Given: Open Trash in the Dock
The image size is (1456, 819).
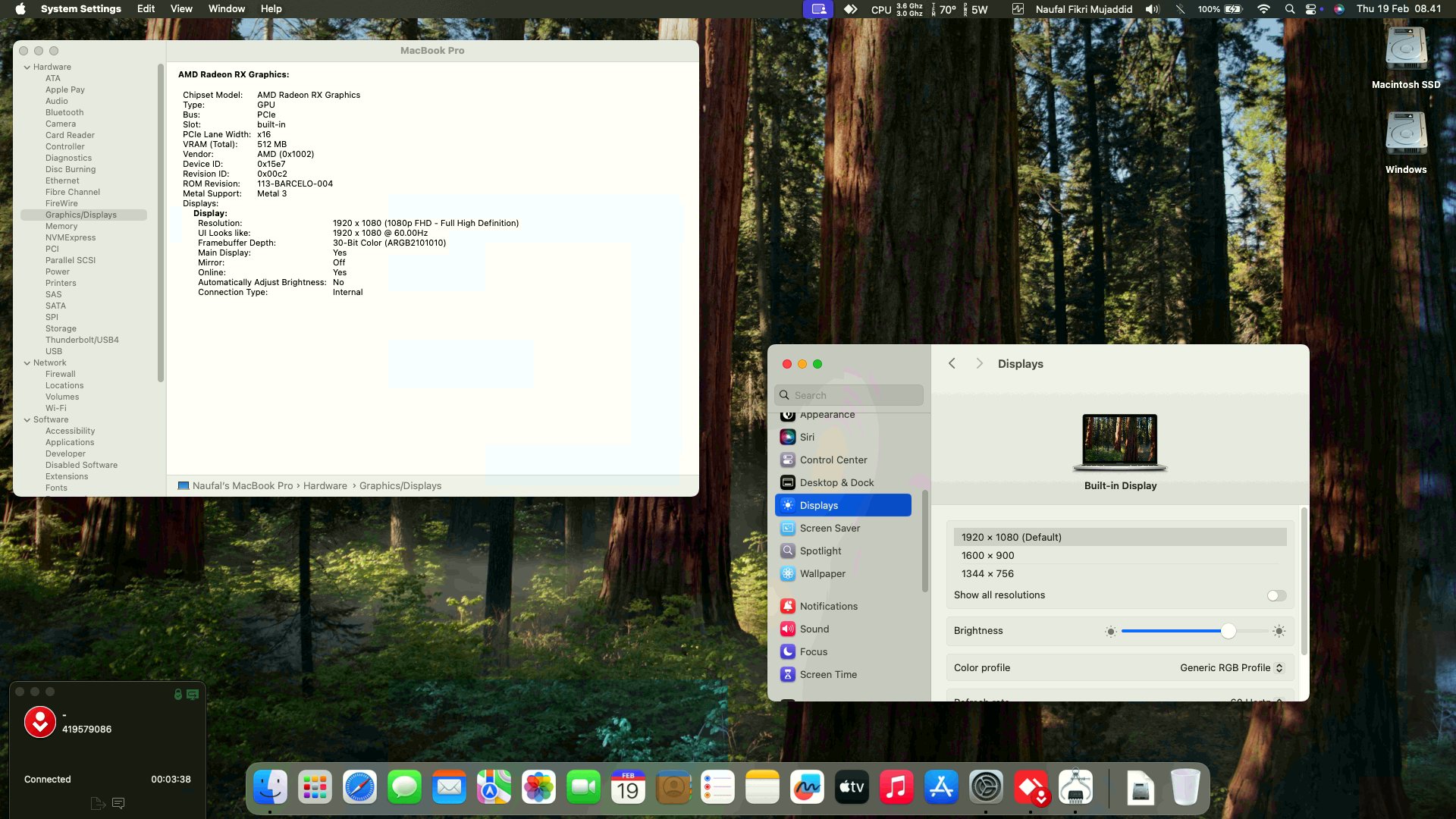Looking at the screenshot, I should point(1185,788).
